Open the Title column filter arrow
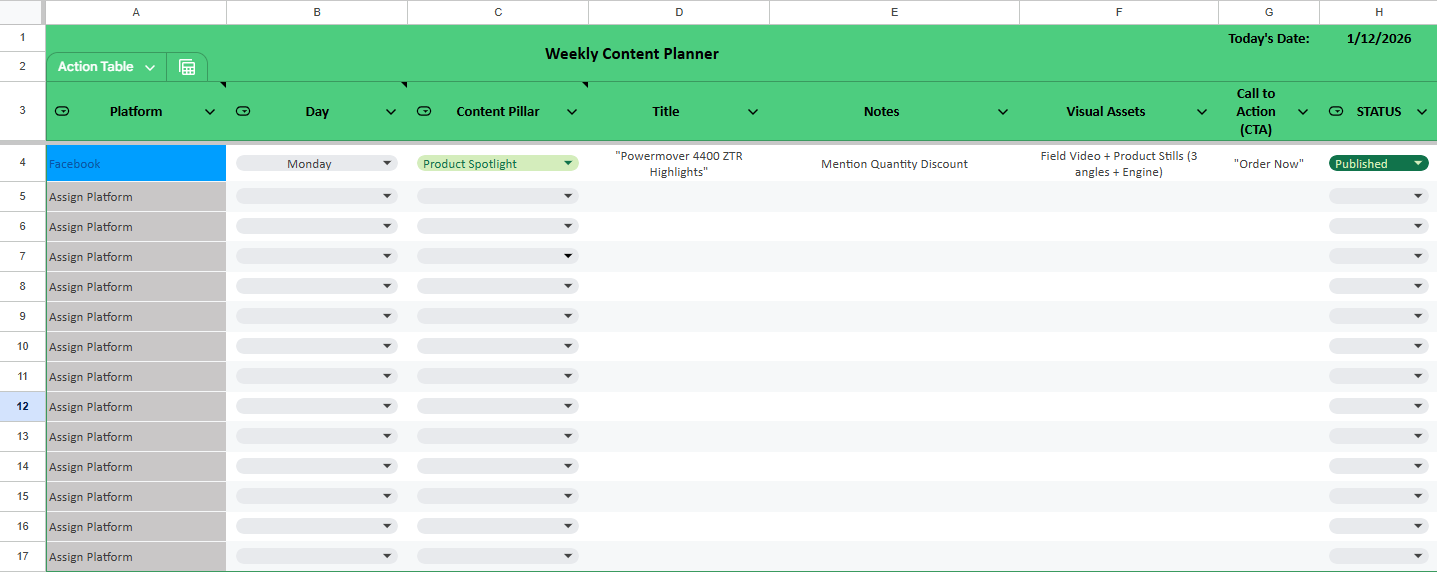The width and height of the screenshot is (1437, 572). (x=753, y=112)
